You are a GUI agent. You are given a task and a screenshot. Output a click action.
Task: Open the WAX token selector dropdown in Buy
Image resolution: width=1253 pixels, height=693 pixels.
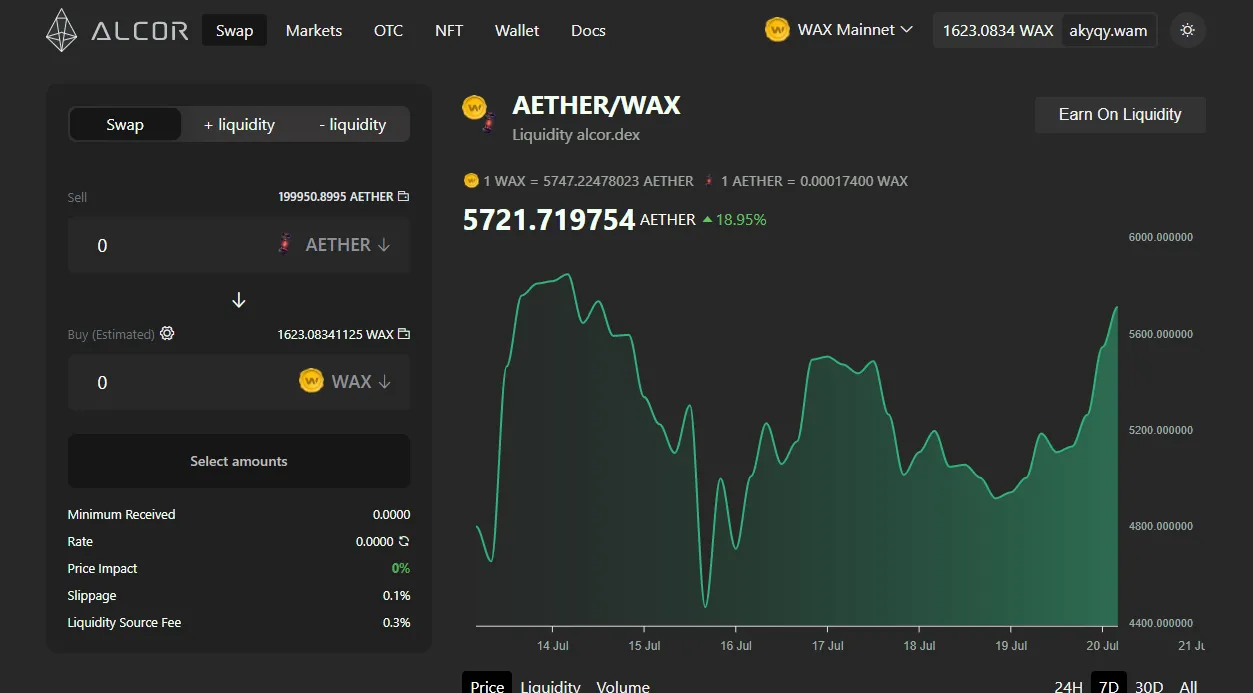point(345,381)
